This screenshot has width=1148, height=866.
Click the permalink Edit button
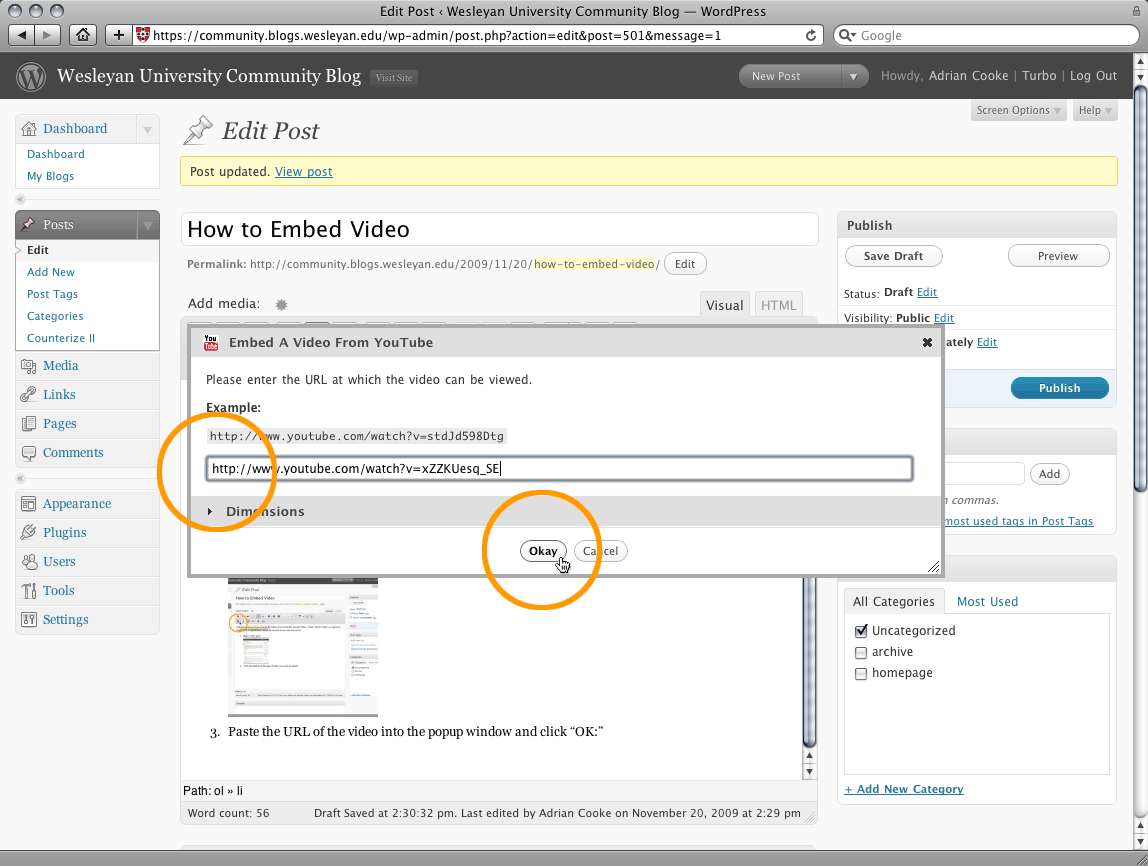click(x=685, y=264)
